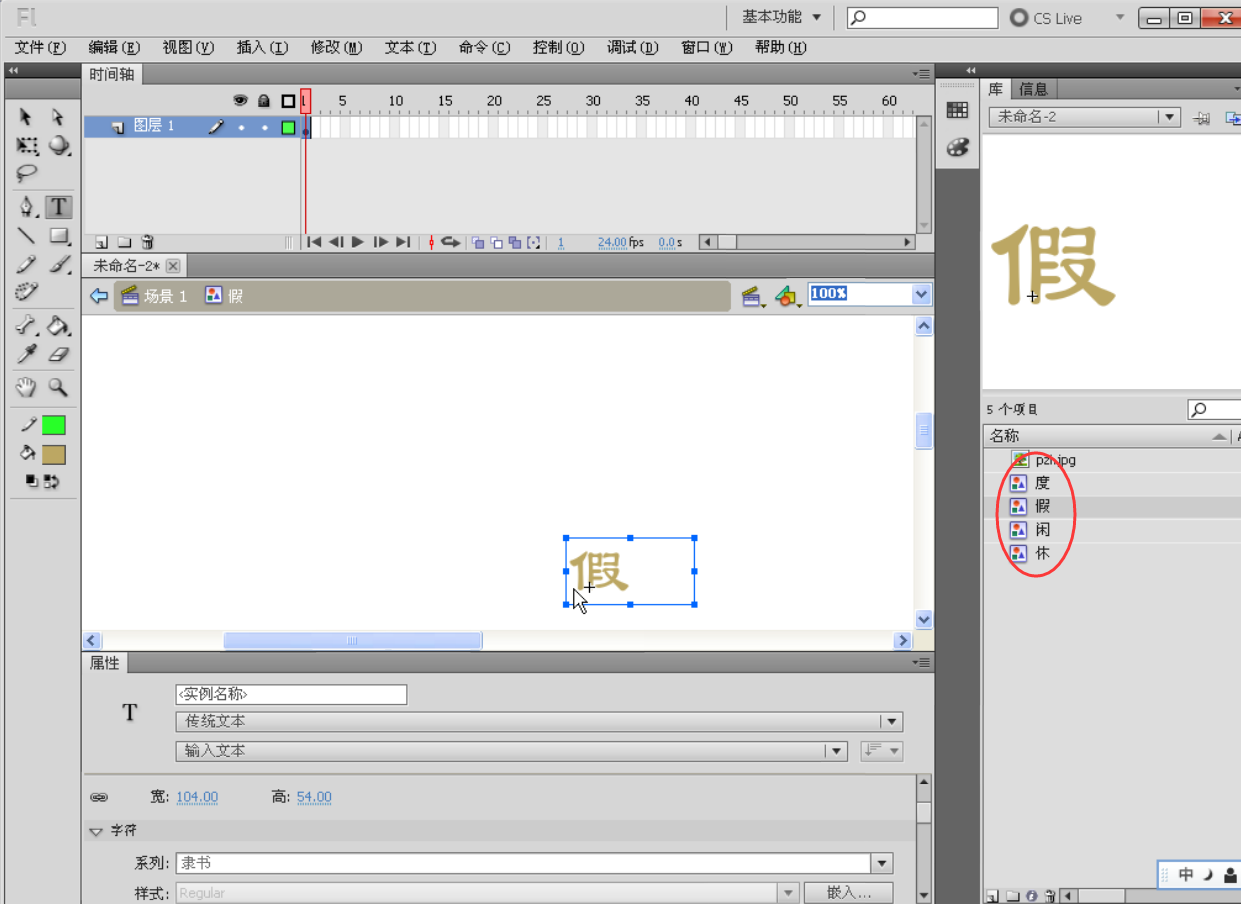Go to first frame button

click(314, 242)
